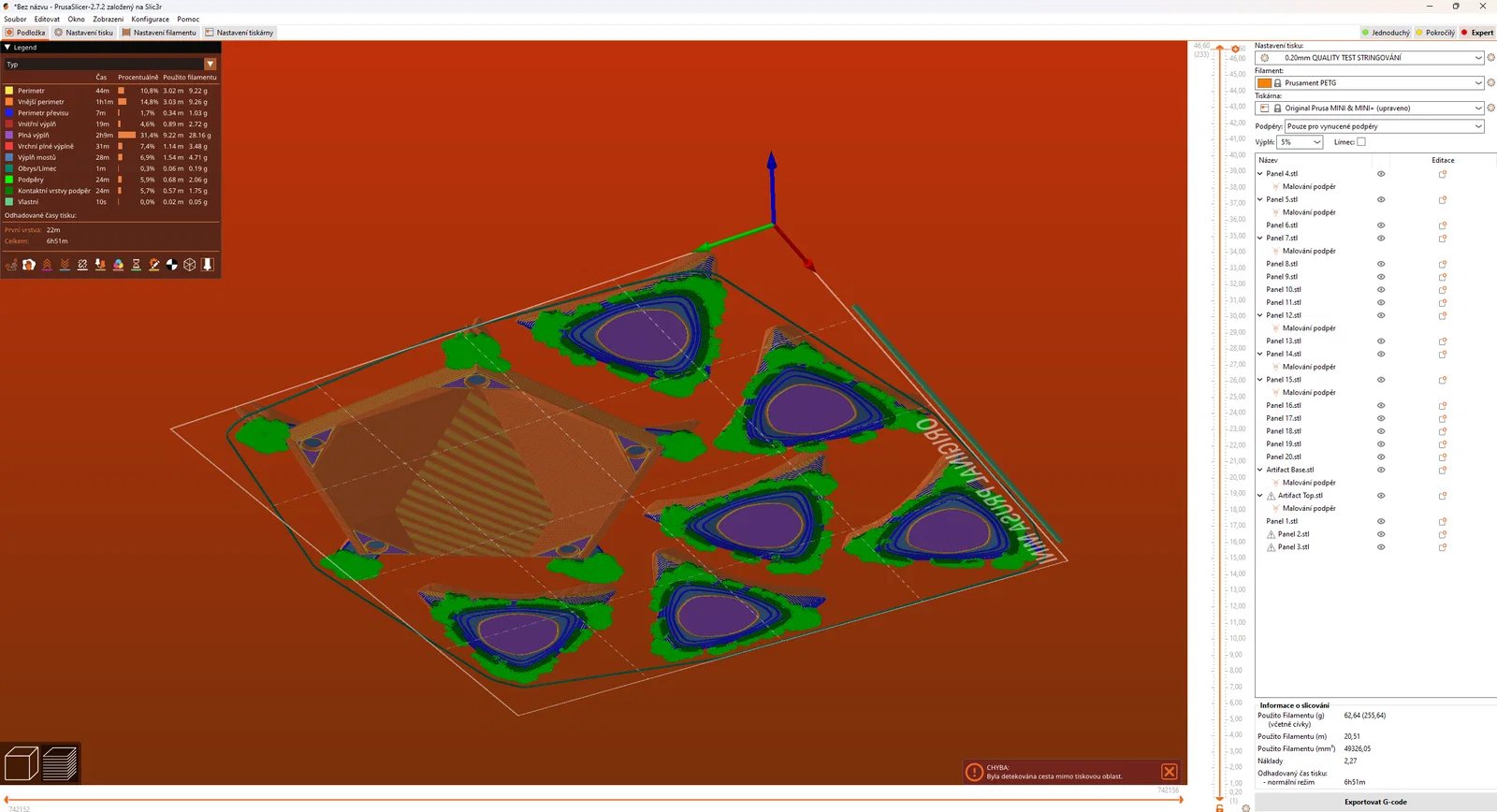The width and height of the screenshot is (1497, 812).
Task: Toggle tool changes visibility icon
Action: (x=100, y=265)
